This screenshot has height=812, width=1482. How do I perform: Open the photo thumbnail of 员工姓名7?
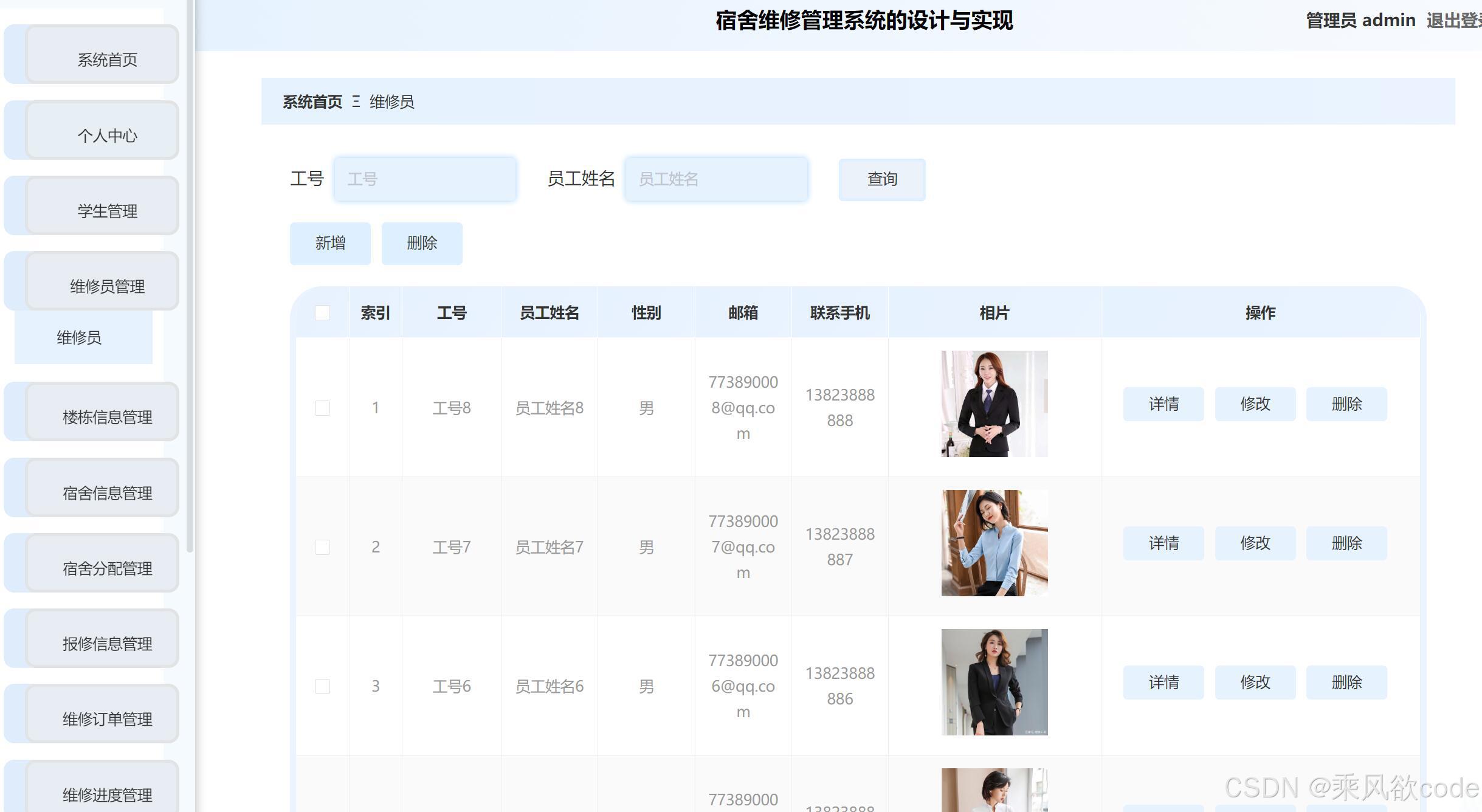994,543
